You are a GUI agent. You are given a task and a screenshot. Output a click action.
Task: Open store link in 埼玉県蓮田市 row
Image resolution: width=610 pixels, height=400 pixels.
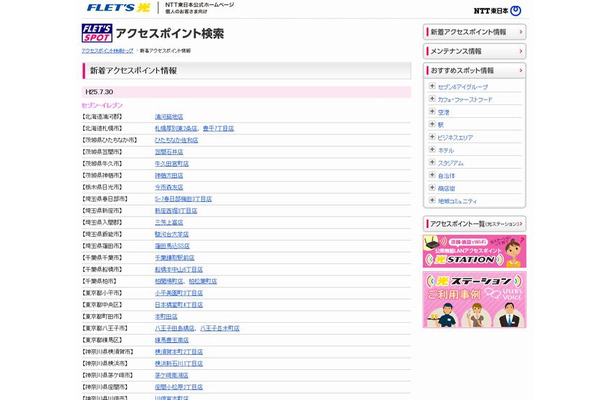(x=172, y=246)
